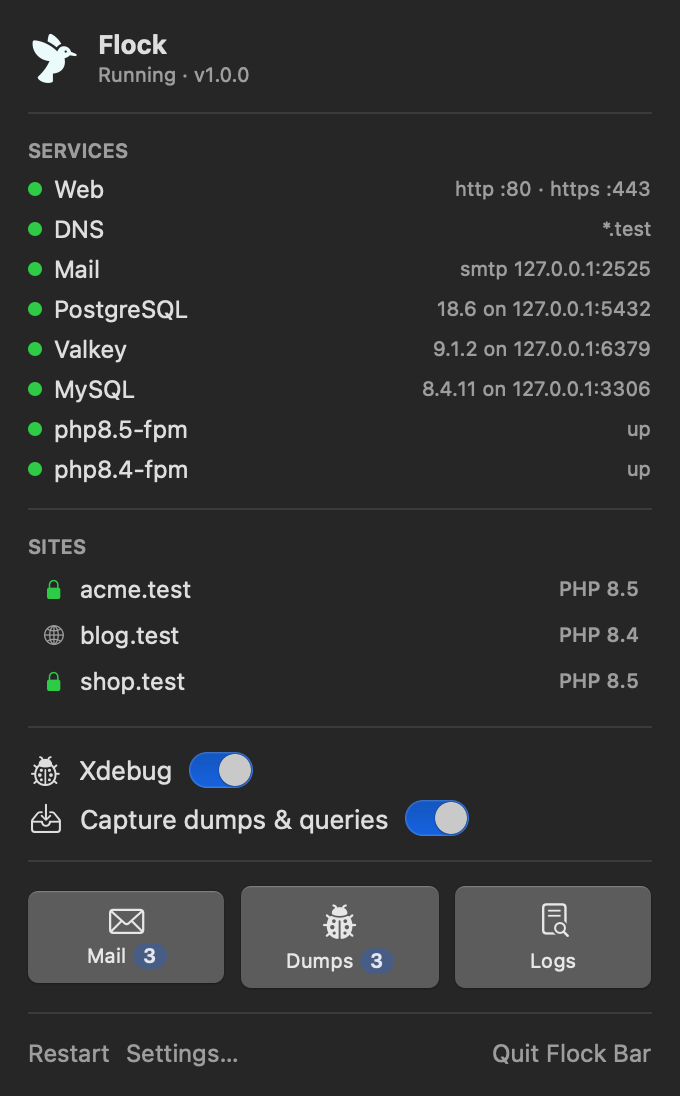Open the Dumps viewer button
This screenshot has height=1096, width=680.
pyautogui.click(x=340, y=937)
